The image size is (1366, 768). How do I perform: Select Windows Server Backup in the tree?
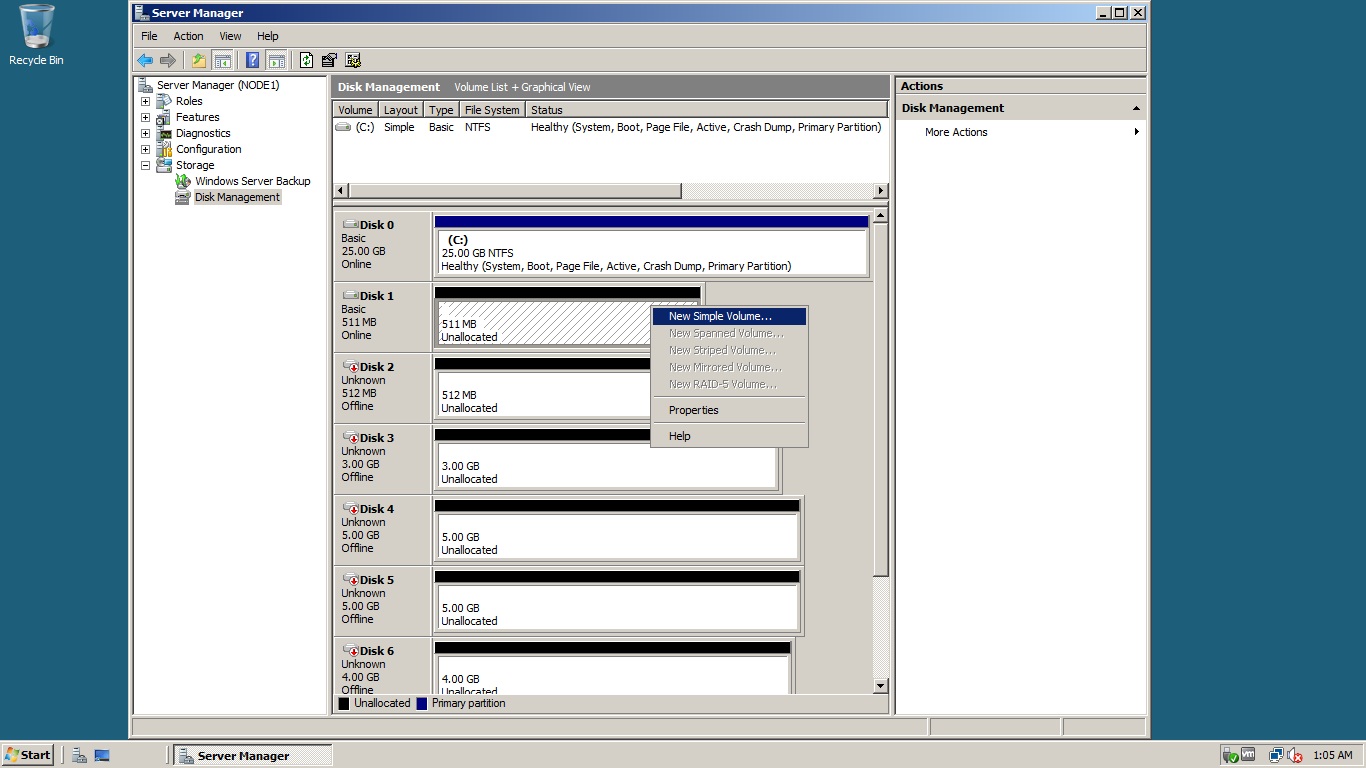click(252, 181)
